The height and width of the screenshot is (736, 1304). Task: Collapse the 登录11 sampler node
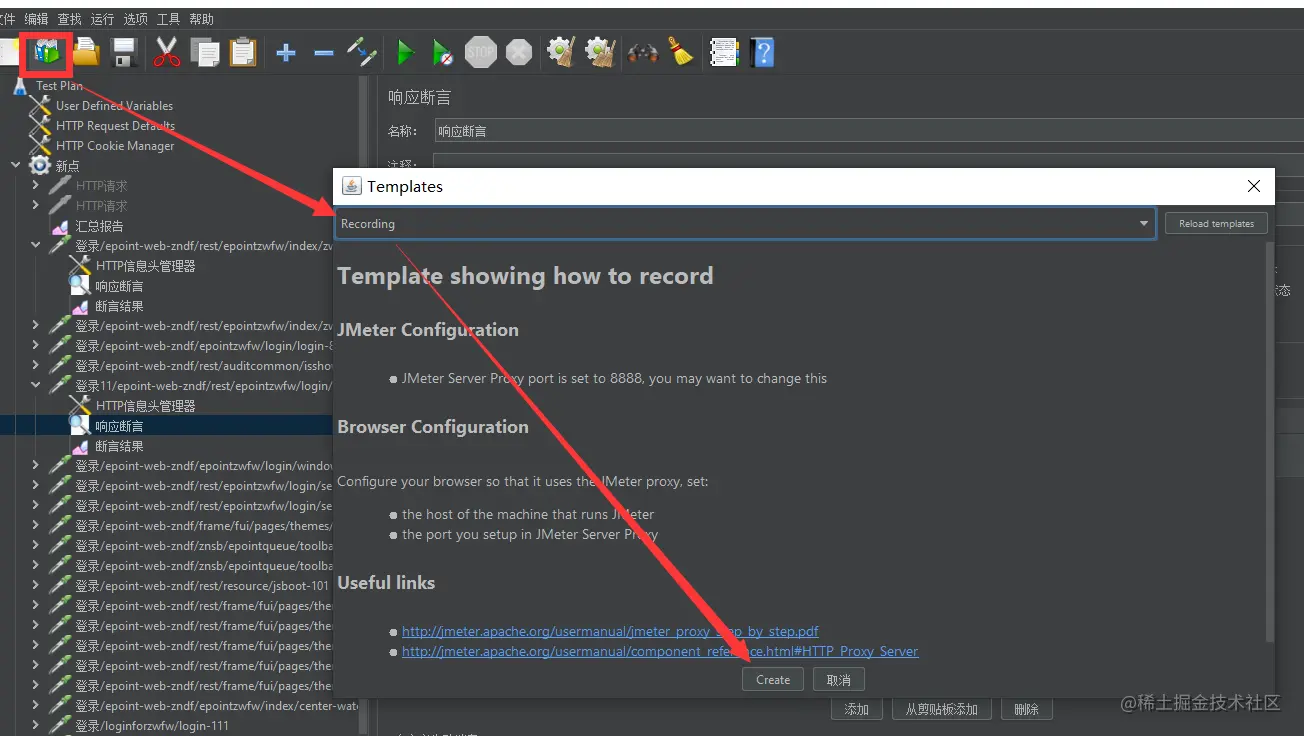36,385
